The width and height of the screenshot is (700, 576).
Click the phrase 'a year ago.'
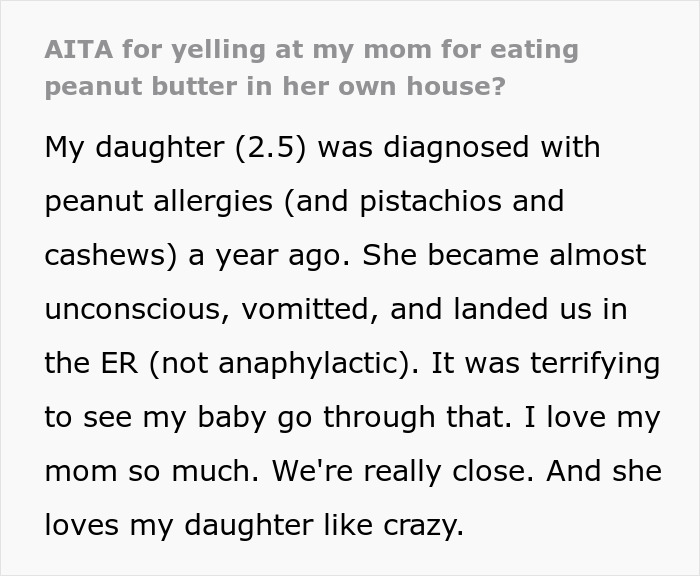pos(267,255)
